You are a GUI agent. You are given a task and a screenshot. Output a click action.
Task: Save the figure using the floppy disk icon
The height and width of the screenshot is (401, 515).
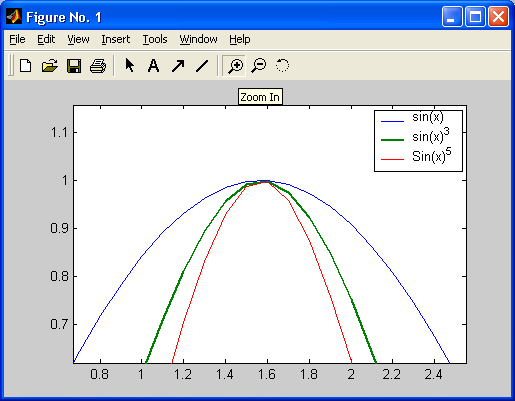coord(74,66)
